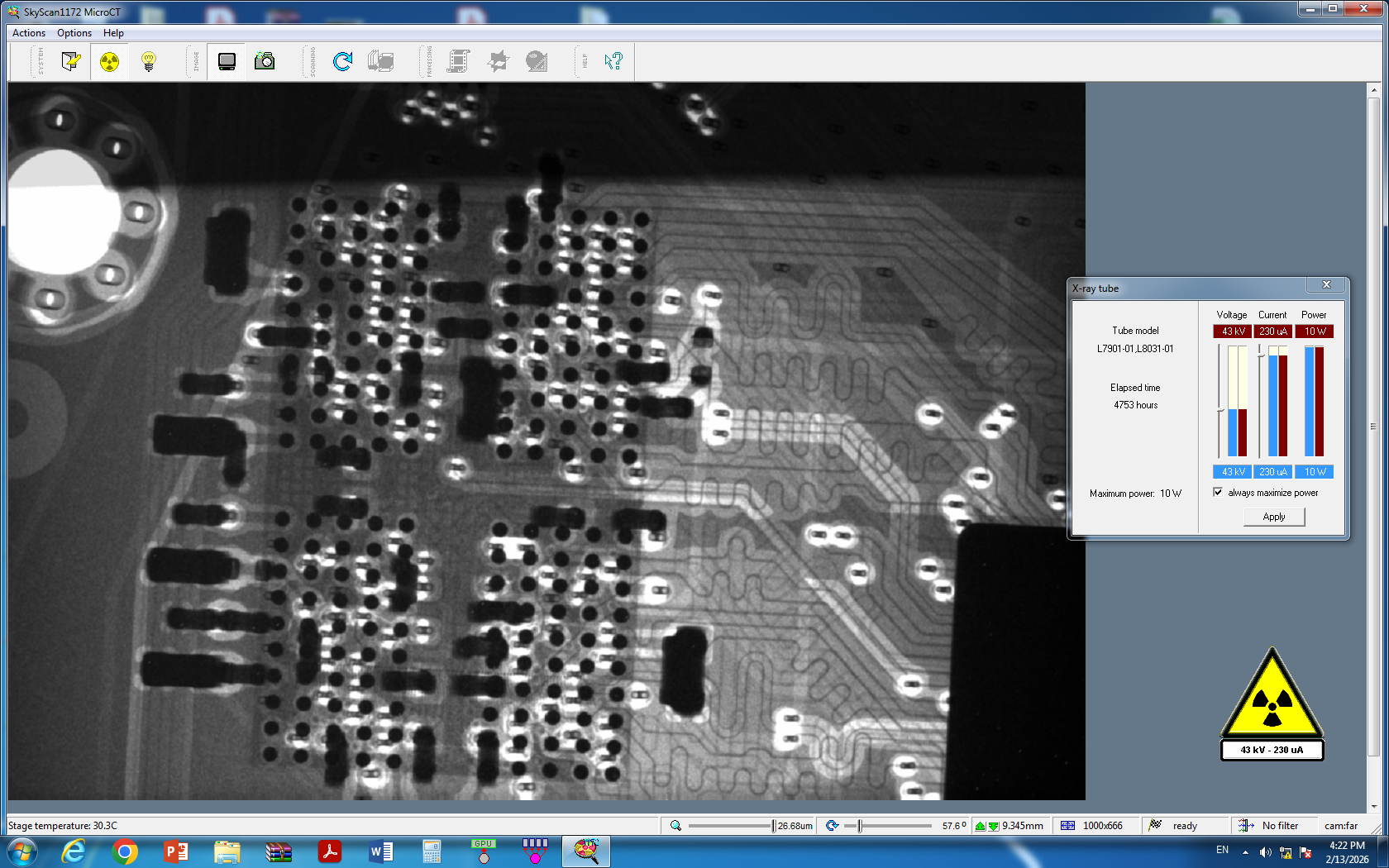1389x868 pixels.
Task: Toggle the light bulb illumination button
Action: 149,61
